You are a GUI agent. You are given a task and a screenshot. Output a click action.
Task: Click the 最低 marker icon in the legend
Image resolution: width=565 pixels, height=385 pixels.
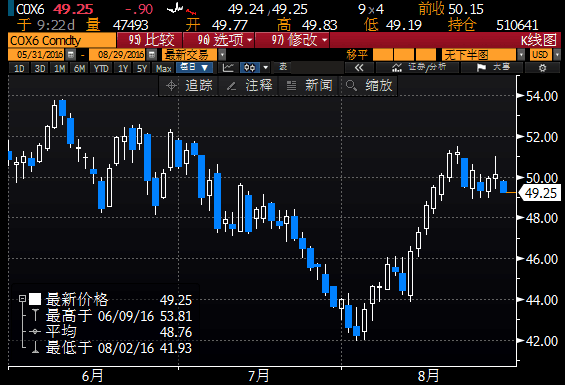[35, 348]
